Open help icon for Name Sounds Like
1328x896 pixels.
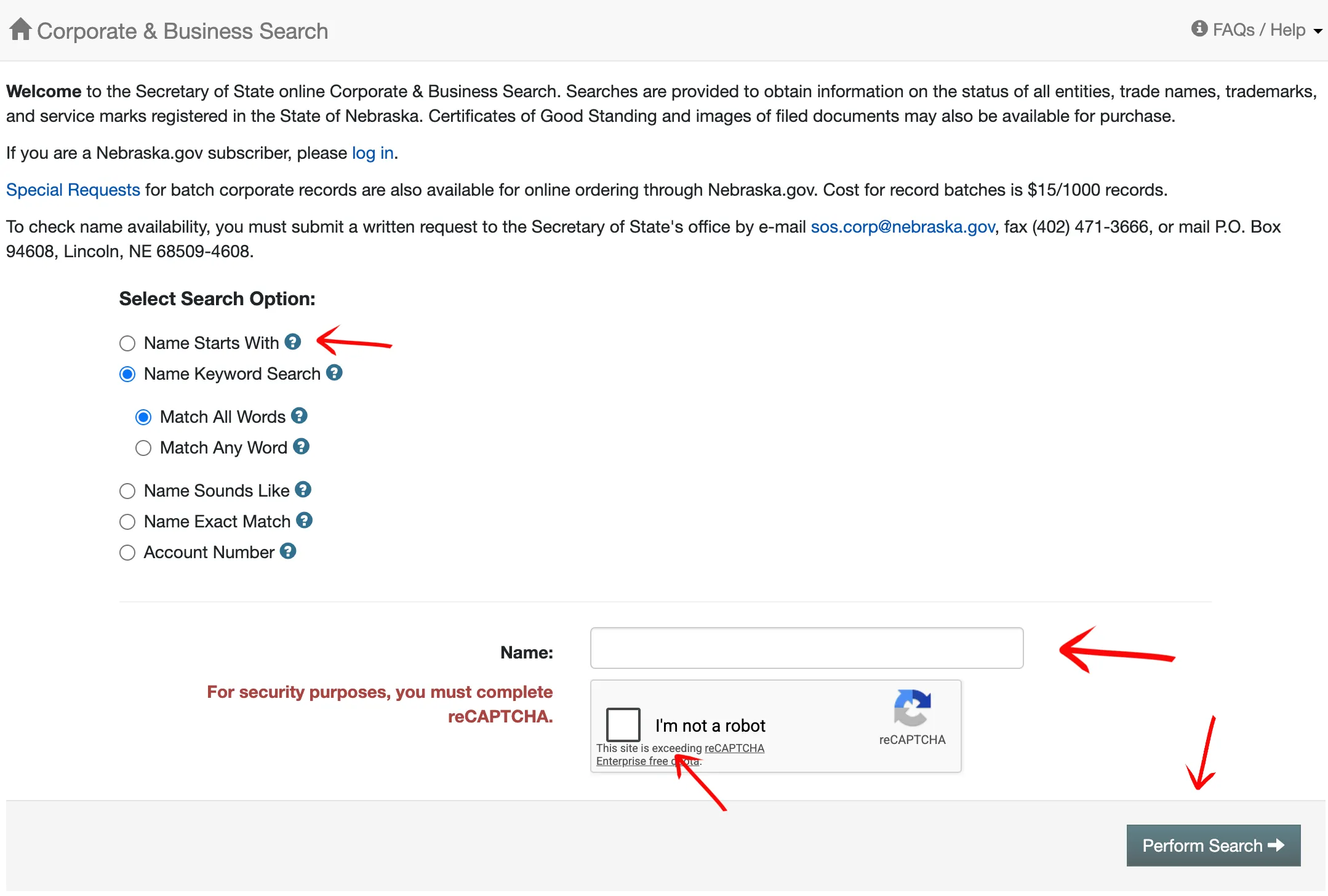point(303,489)
